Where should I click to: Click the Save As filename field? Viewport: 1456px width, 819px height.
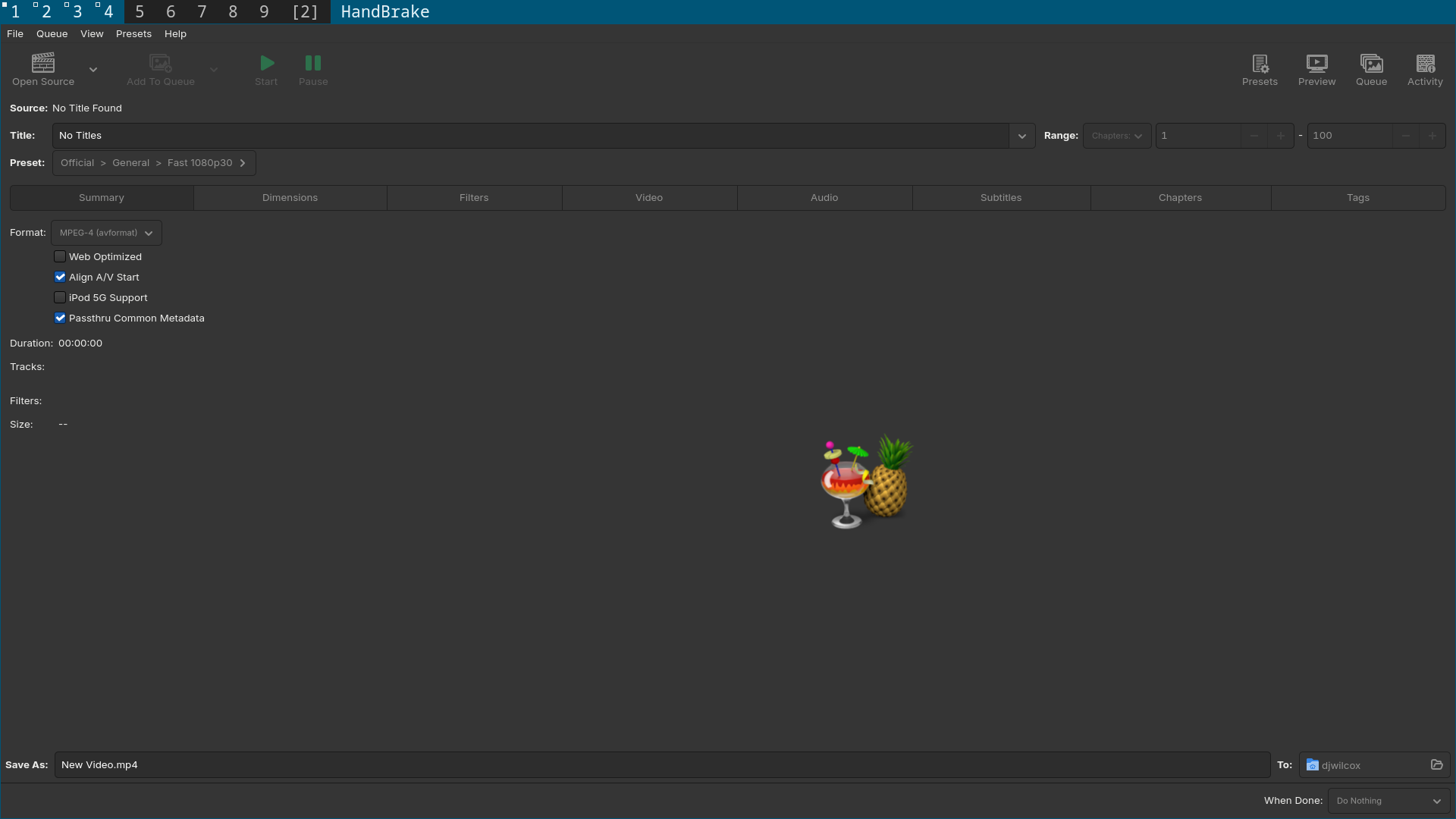point(663,764)
